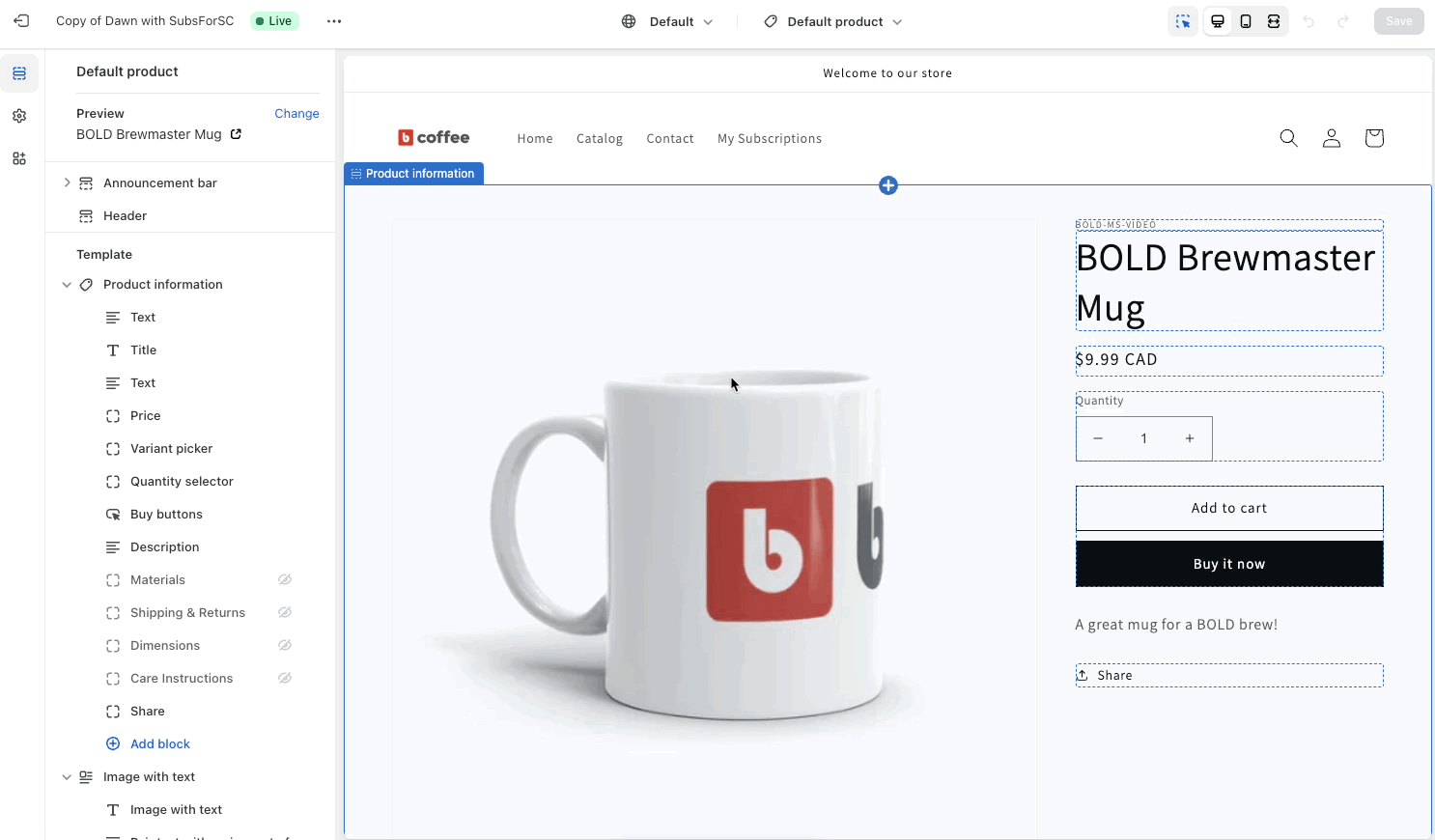
Task: Click the Share button in preview
Action: (x=1105, y=676)
